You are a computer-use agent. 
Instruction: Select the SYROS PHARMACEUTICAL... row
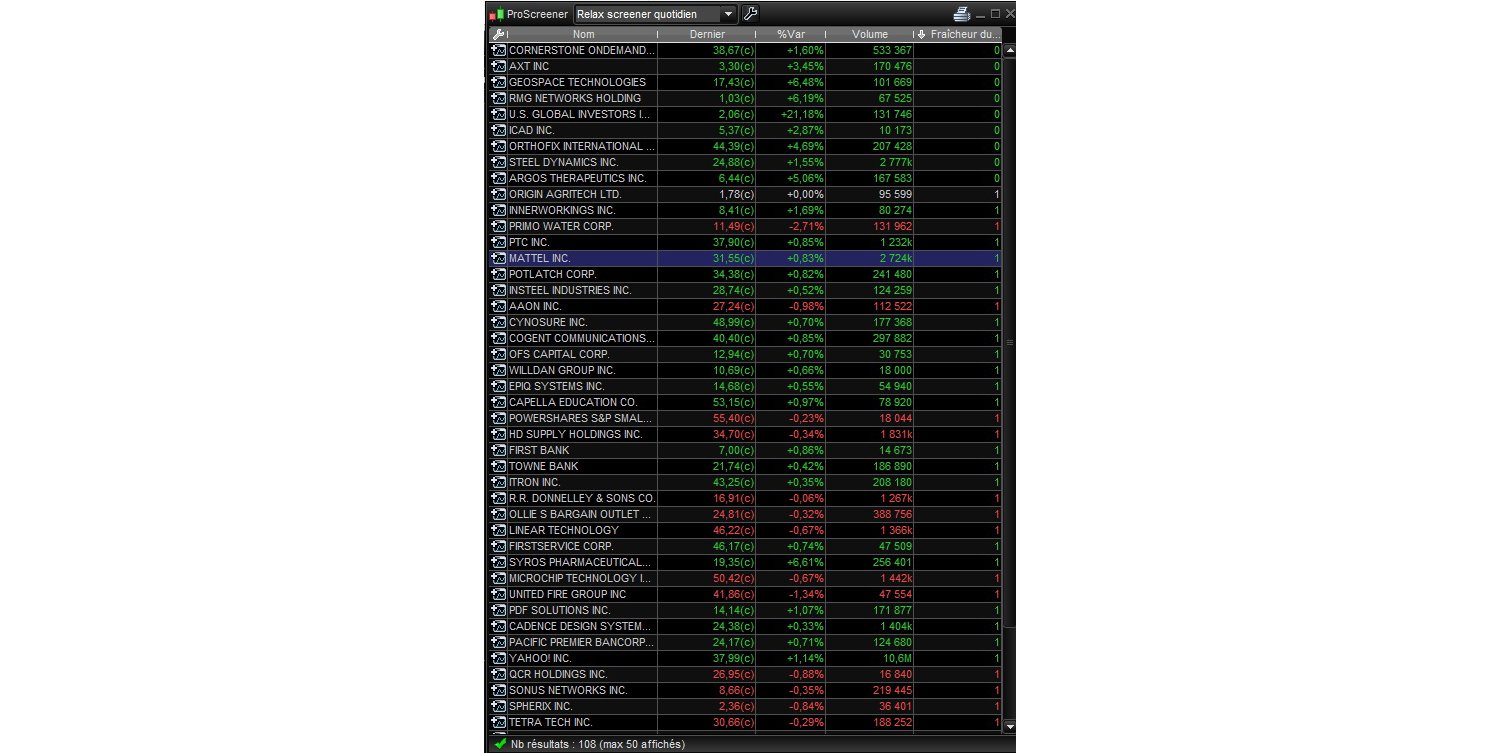click(746, 562)
